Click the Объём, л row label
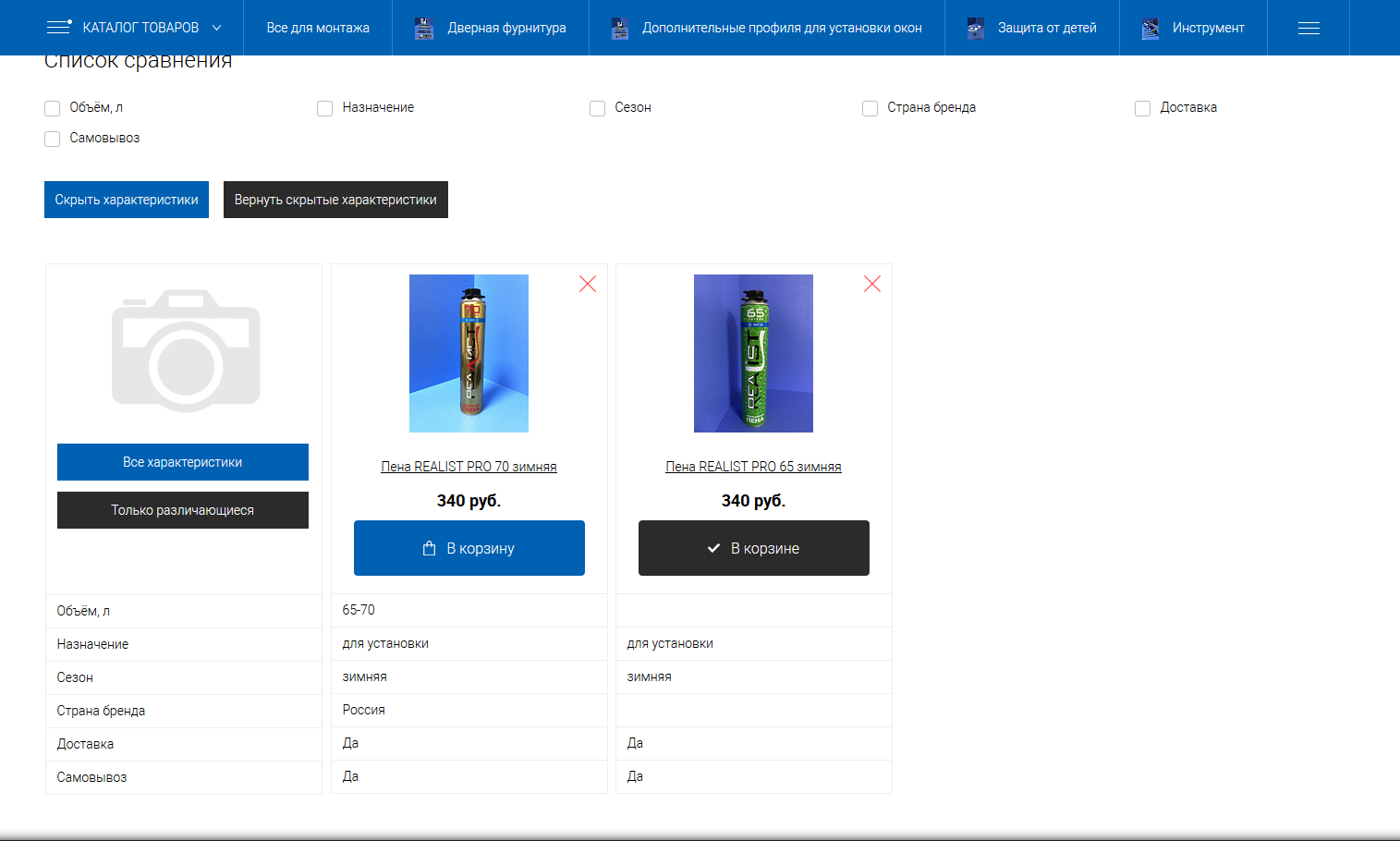1400x841 pixels. pyautogui.click(x=83, y=611)
